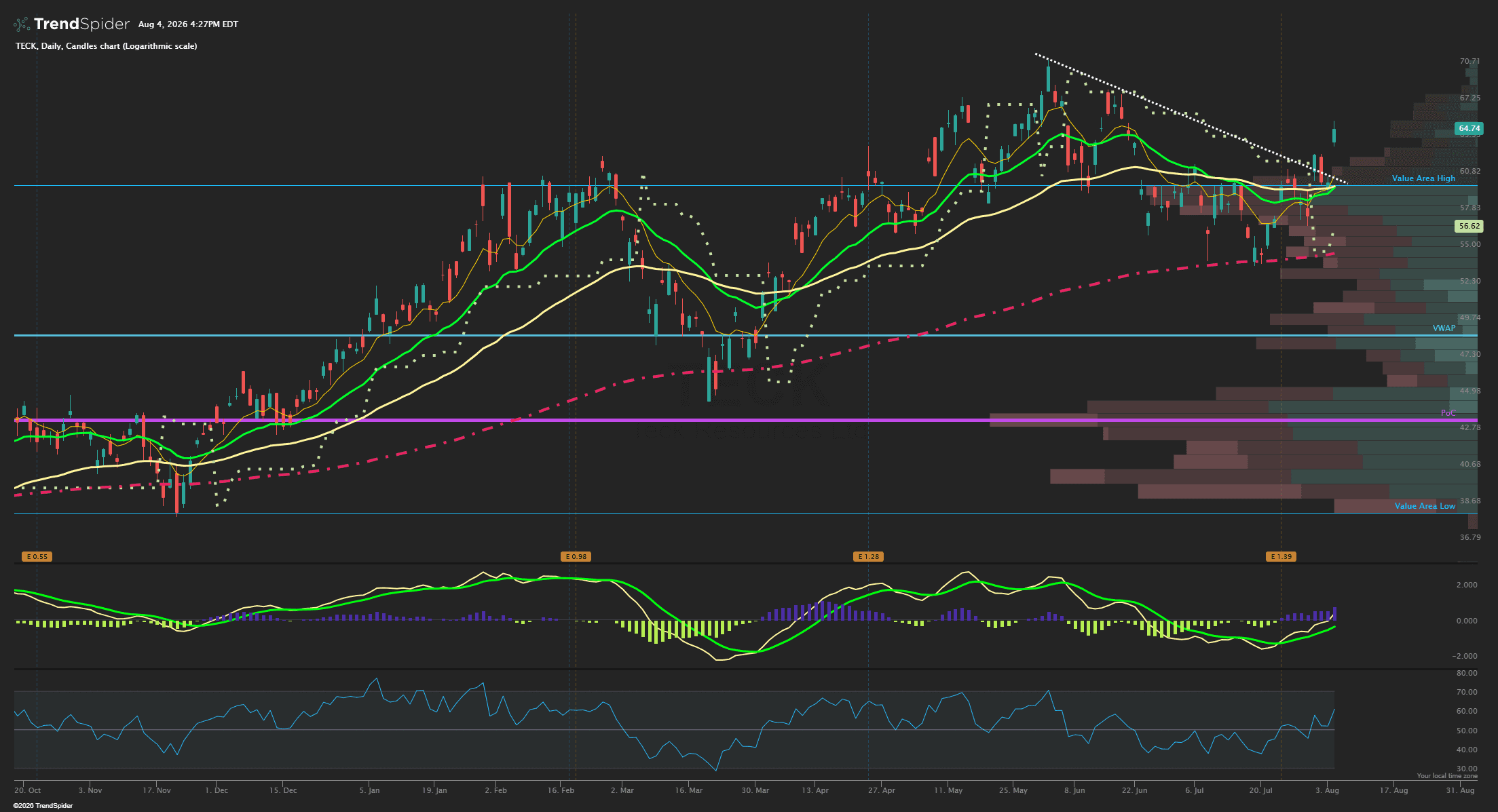1498x812 pixels.
Task: Click the 3. Aug date label
Action: pyautogui.click(x=1327, y=790)
